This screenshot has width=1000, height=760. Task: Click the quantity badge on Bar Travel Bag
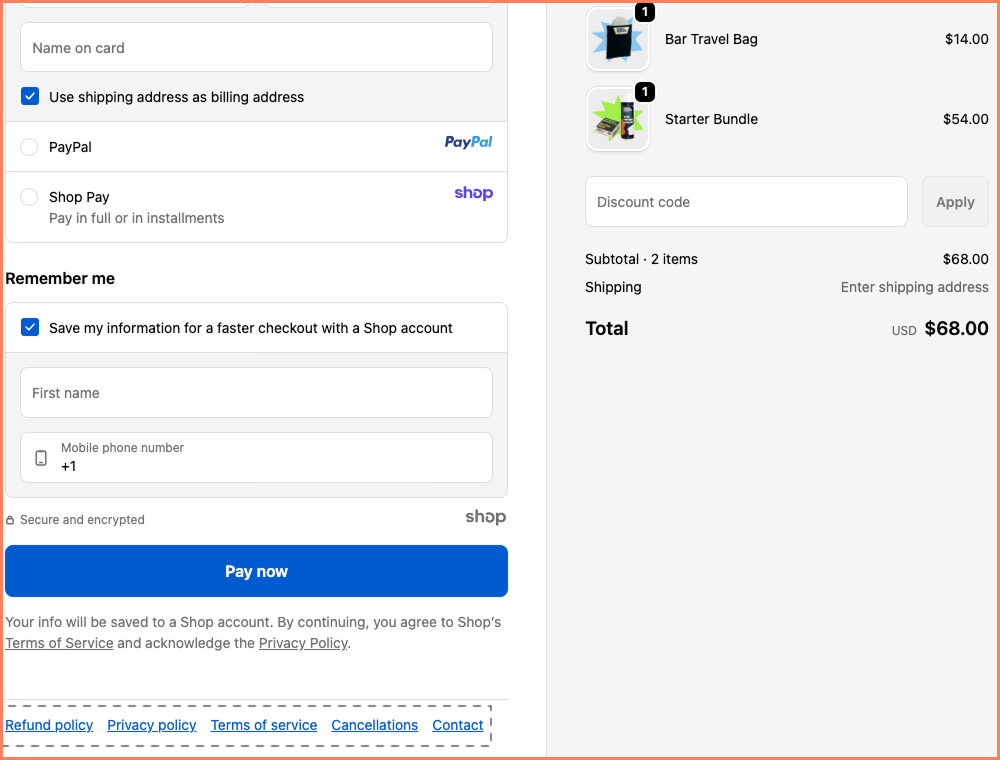click(x=645, y=12)
